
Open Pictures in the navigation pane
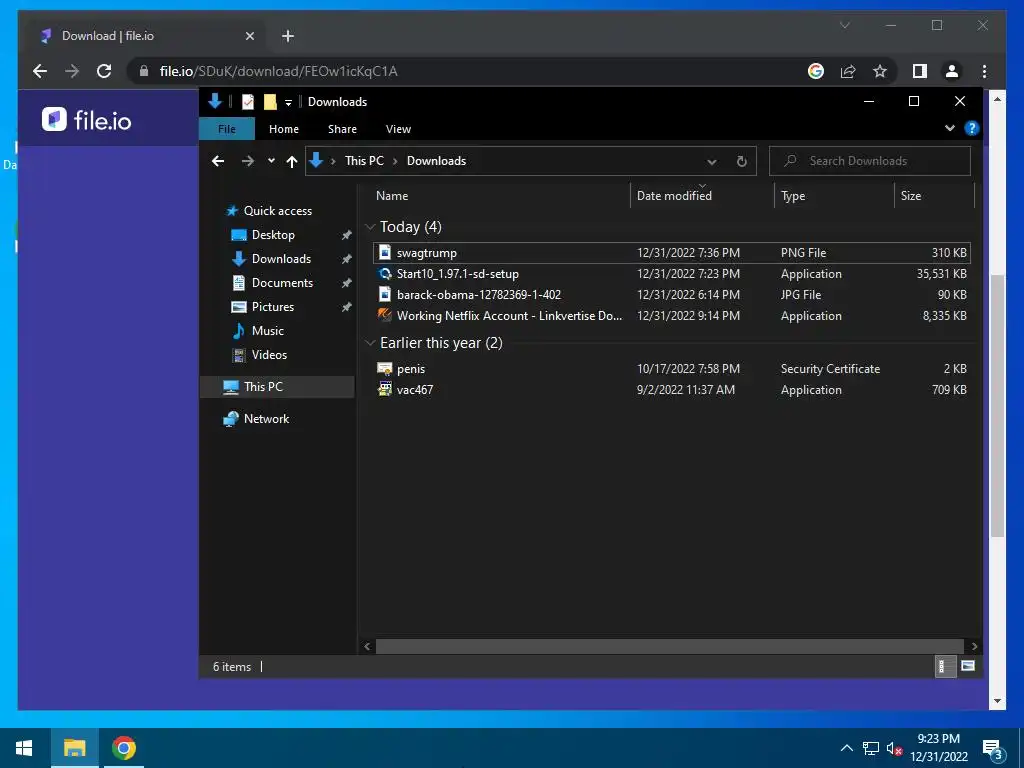click(272, 307)
